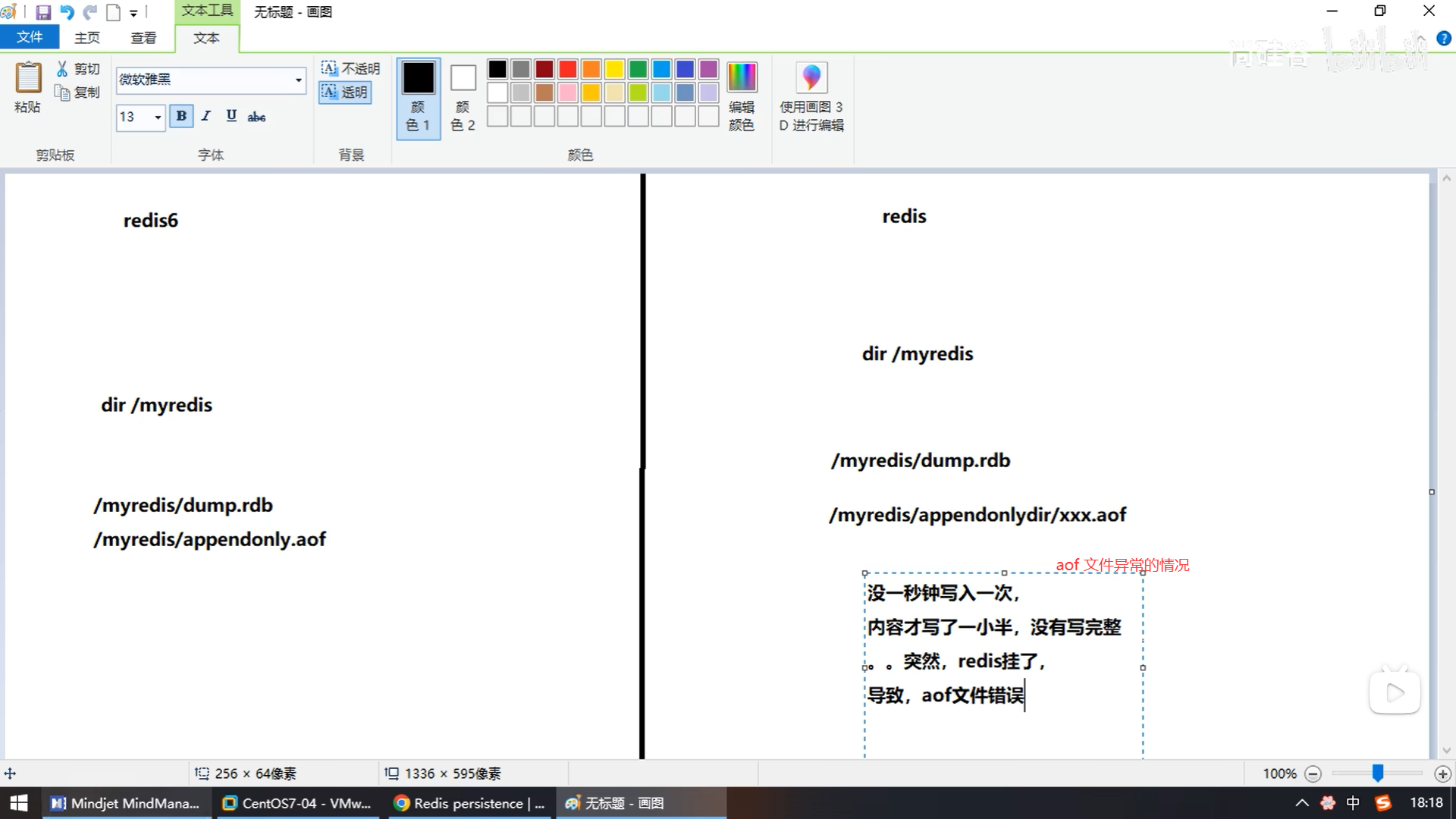Select Color 2 button

pos(463,97)
